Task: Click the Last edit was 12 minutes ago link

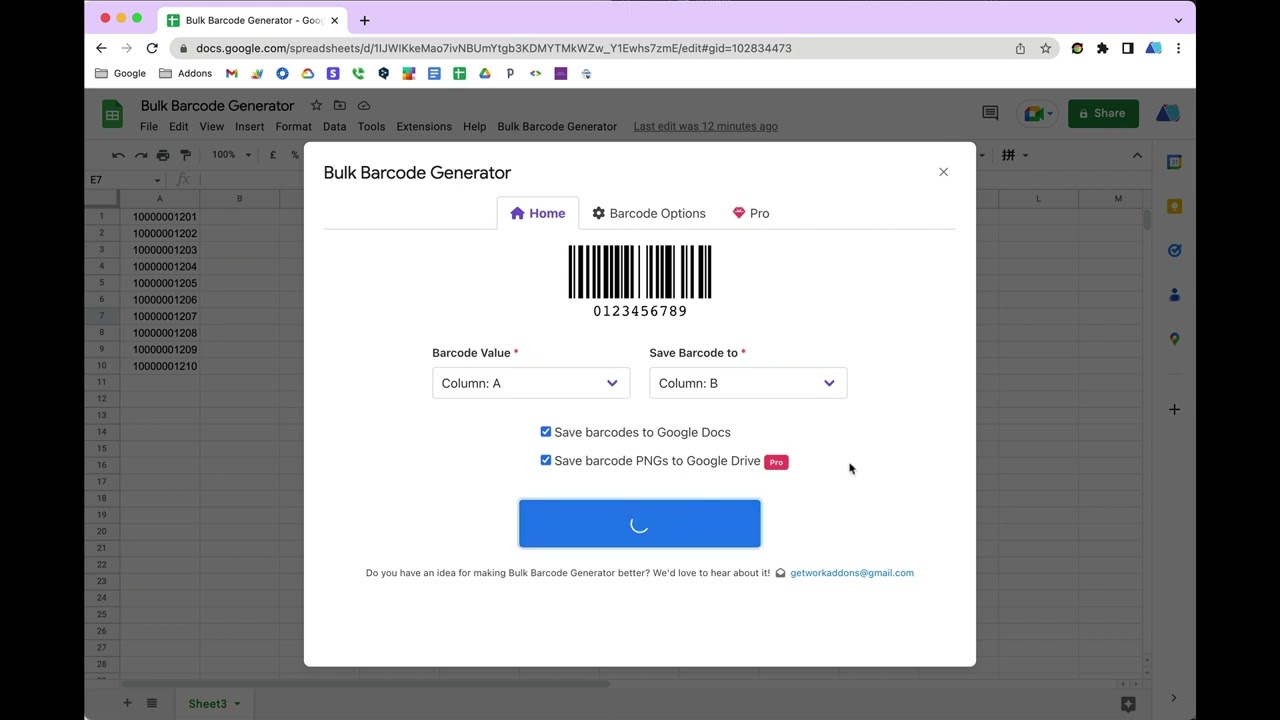Action: pyautogui.click(x=705, y=127)
